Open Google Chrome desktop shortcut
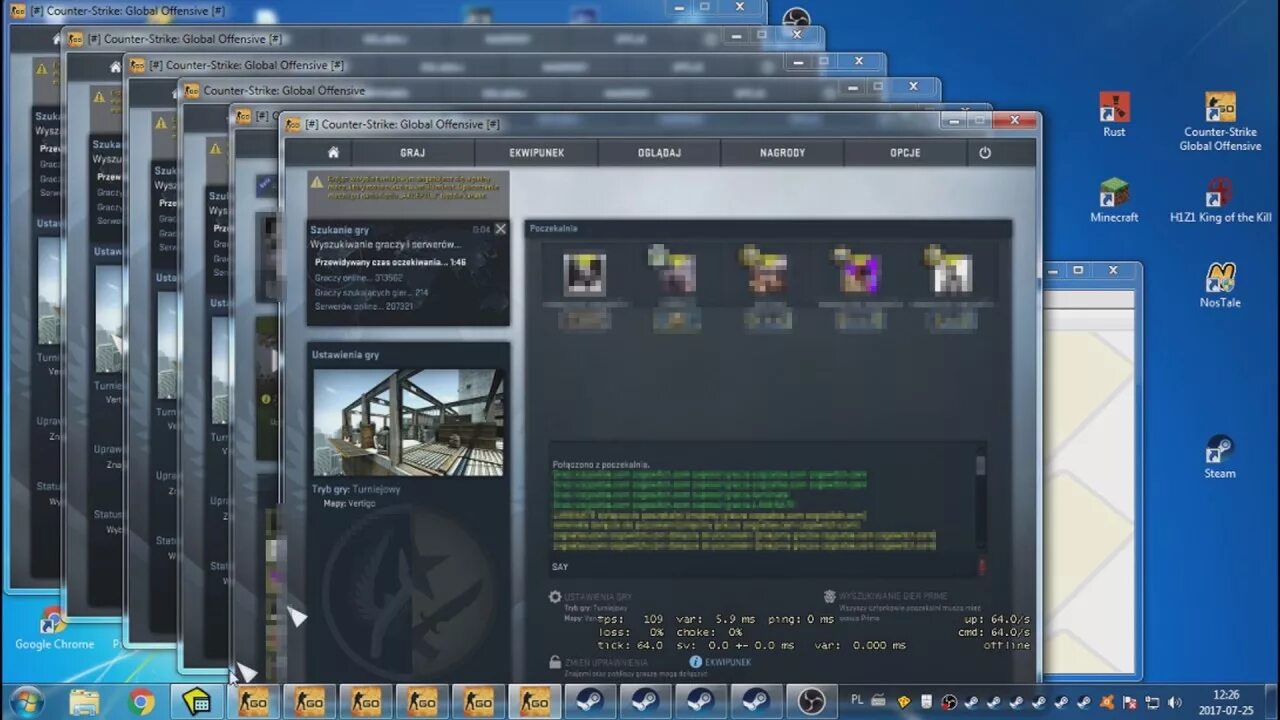The image size is (1280, 720). point(54,629)
